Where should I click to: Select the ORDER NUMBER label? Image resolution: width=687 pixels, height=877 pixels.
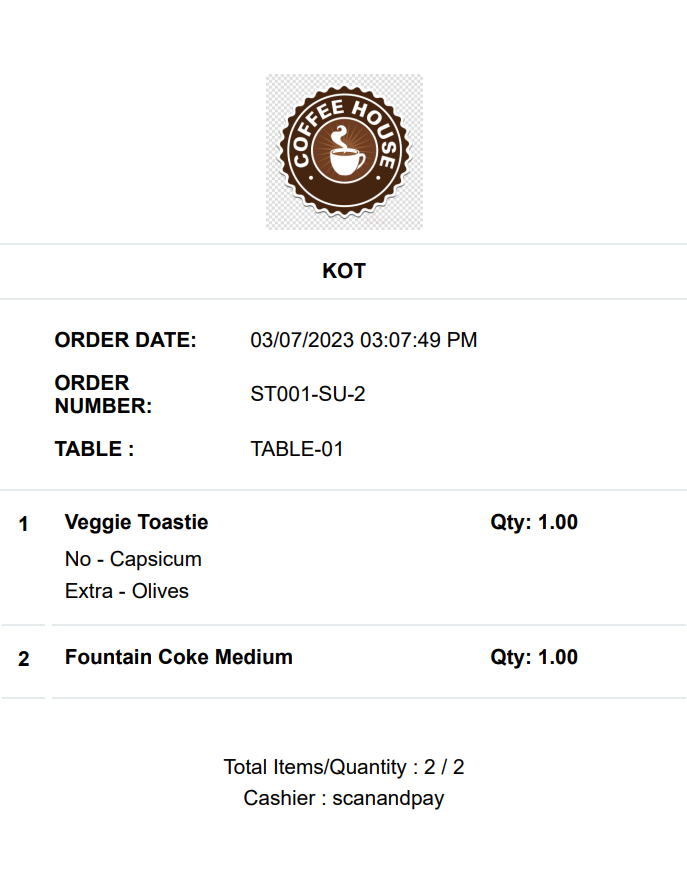[103, 394]
